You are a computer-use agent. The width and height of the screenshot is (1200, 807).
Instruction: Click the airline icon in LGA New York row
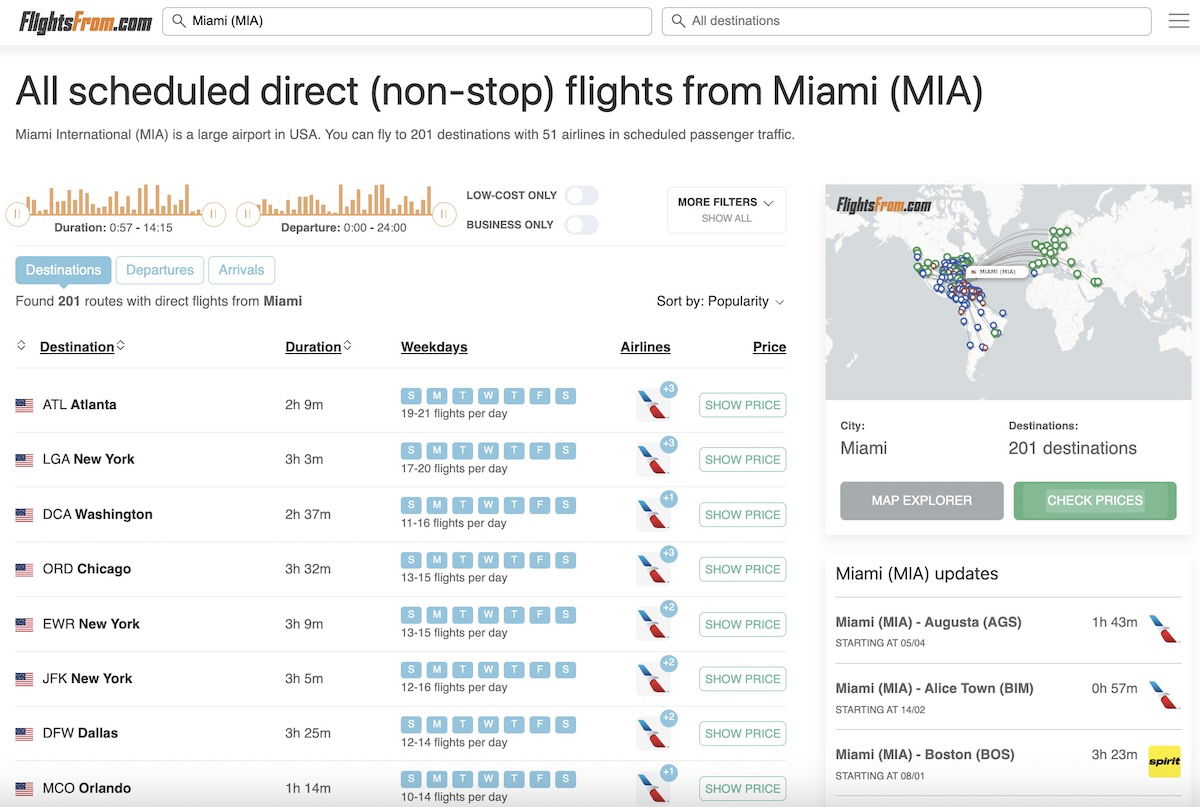point(653,460)
